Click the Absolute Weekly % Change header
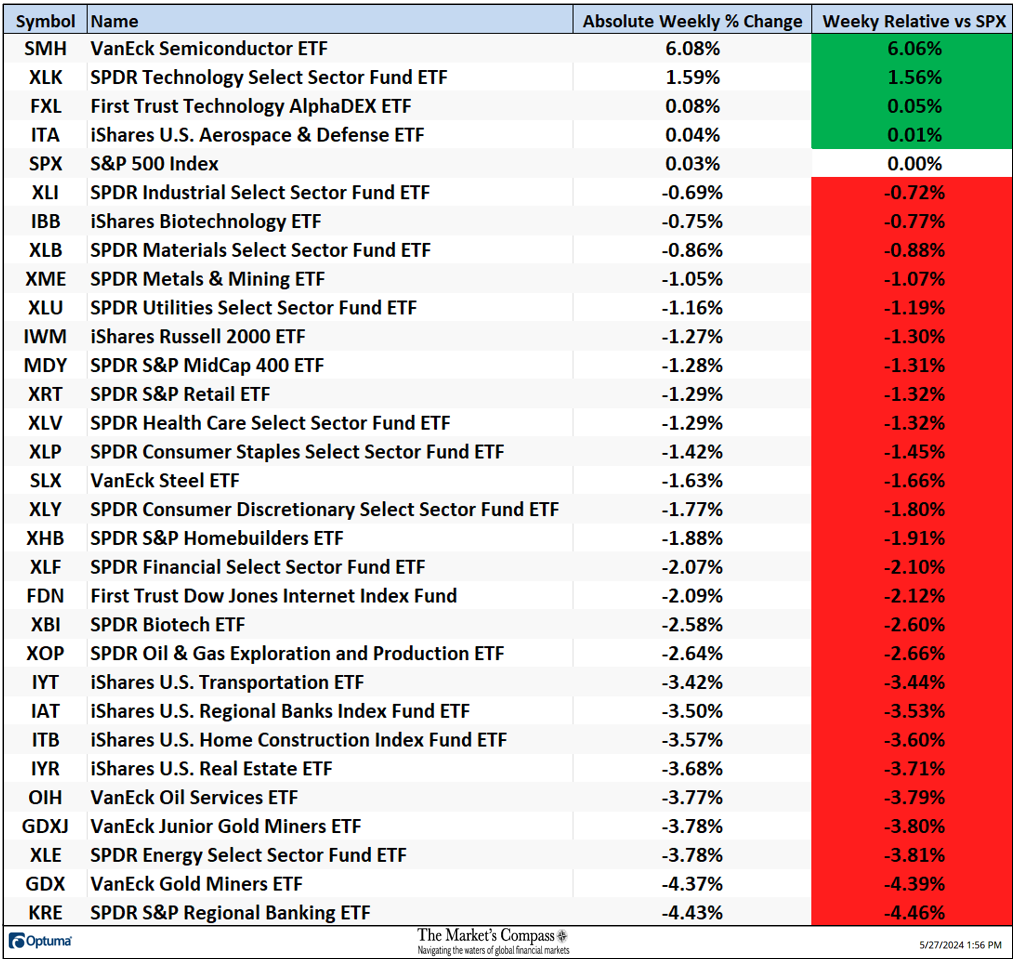Screen dimensions: 1013x959 click(692, 21)
